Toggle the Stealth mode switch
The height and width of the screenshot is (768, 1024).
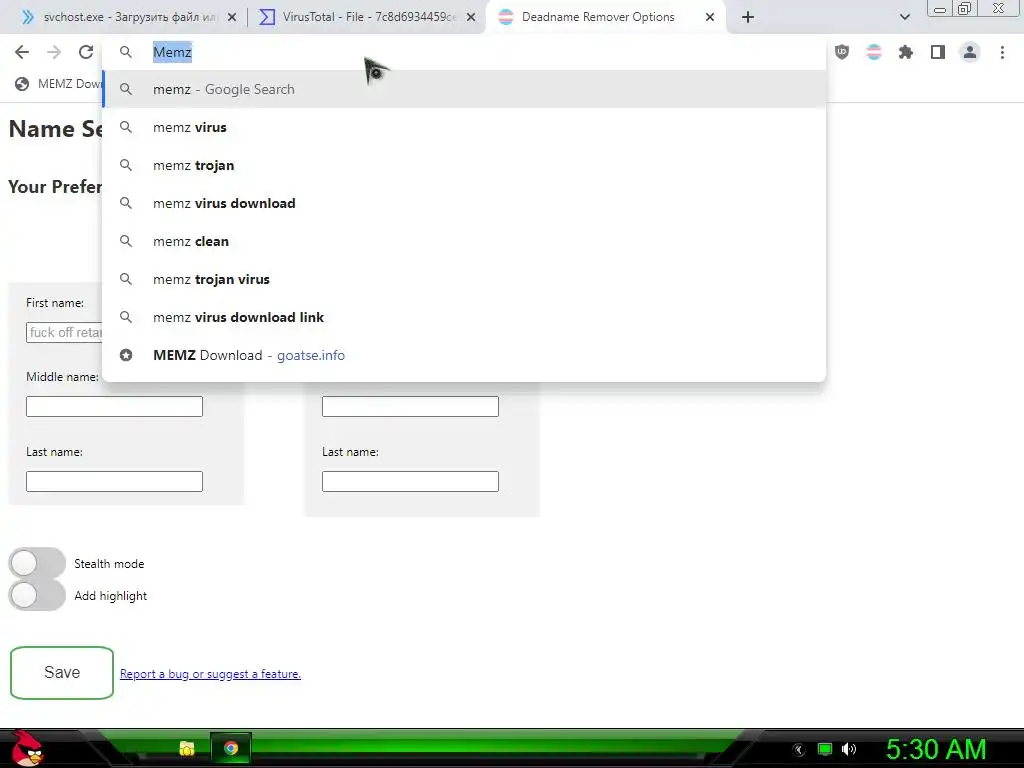tap(37, 563)
